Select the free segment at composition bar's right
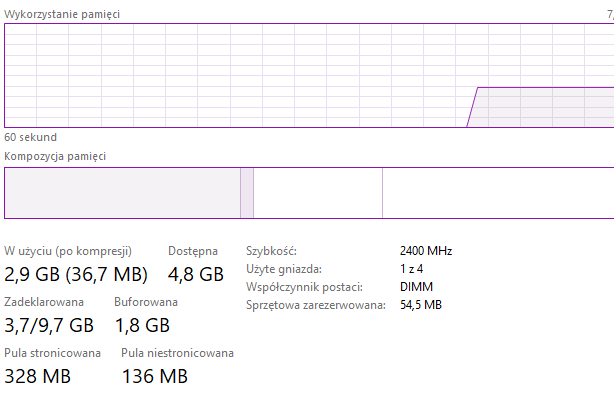Image resolution: width=614 pixels, height=412 pixels. click(497, 193)
